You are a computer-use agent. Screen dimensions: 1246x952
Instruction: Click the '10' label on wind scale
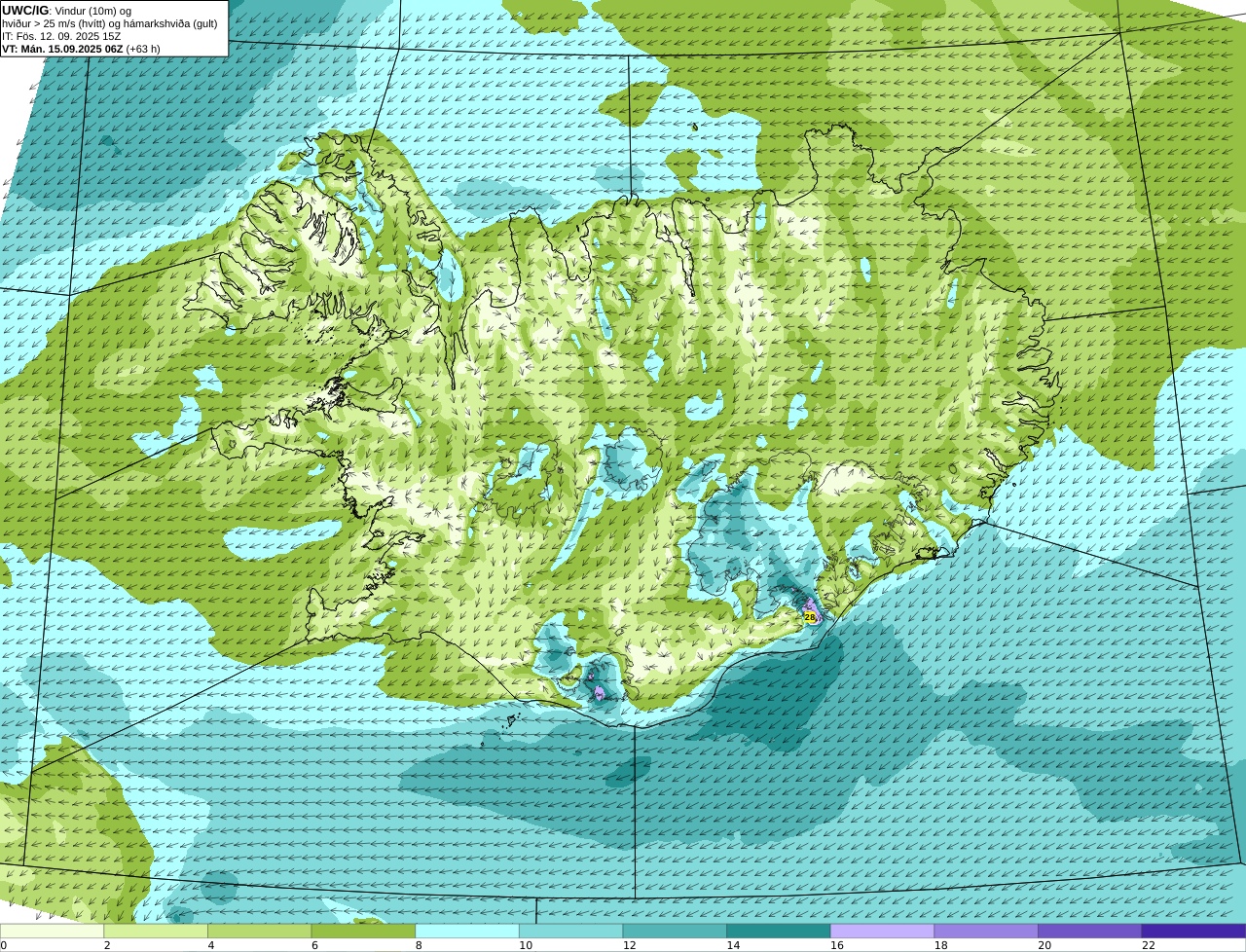(526, 945)
